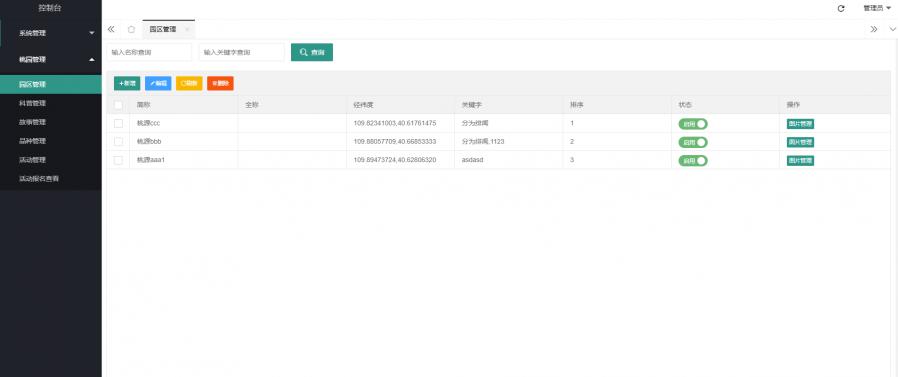Click the refresh icon in the top bar
Image resolution: width=898 pixels, height=377 pixels.
point(841,9)
